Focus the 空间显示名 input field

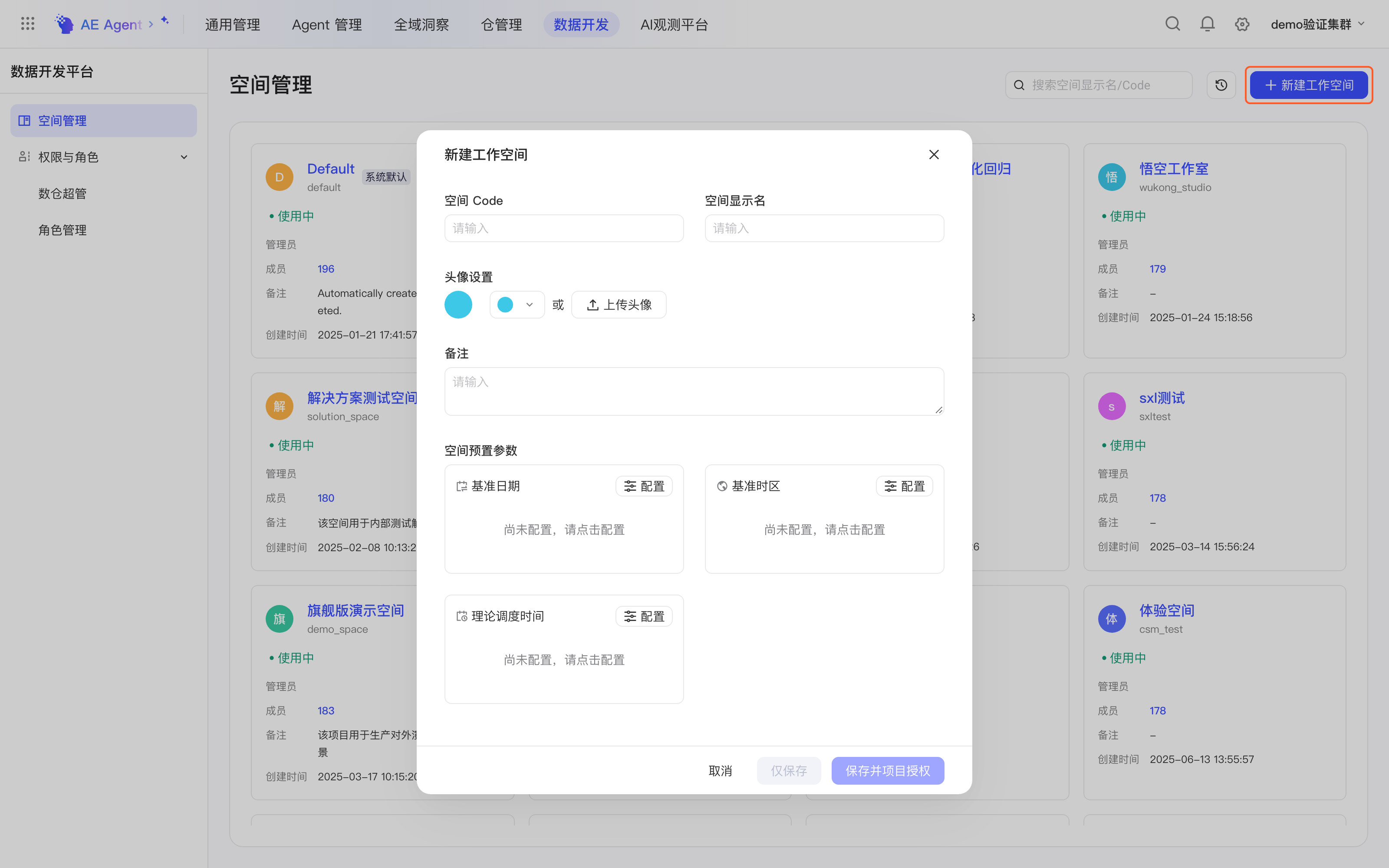(824, 228)
